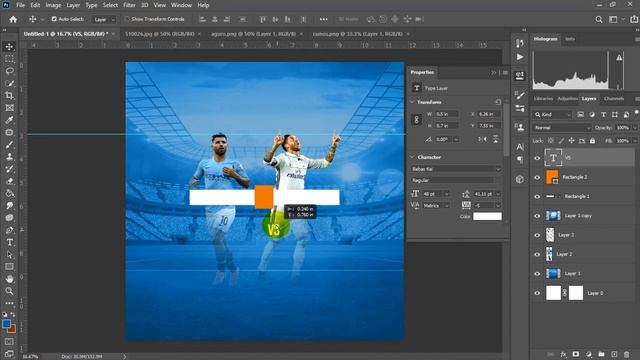
Task: Click the foreground color swatch
Action: [x=6, y=324]
